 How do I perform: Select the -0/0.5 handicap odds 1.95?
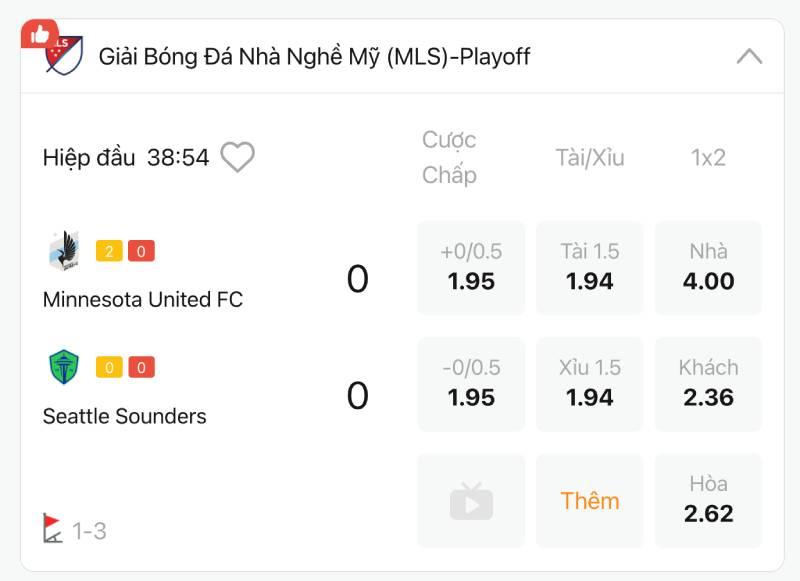[x=471, y=384]
